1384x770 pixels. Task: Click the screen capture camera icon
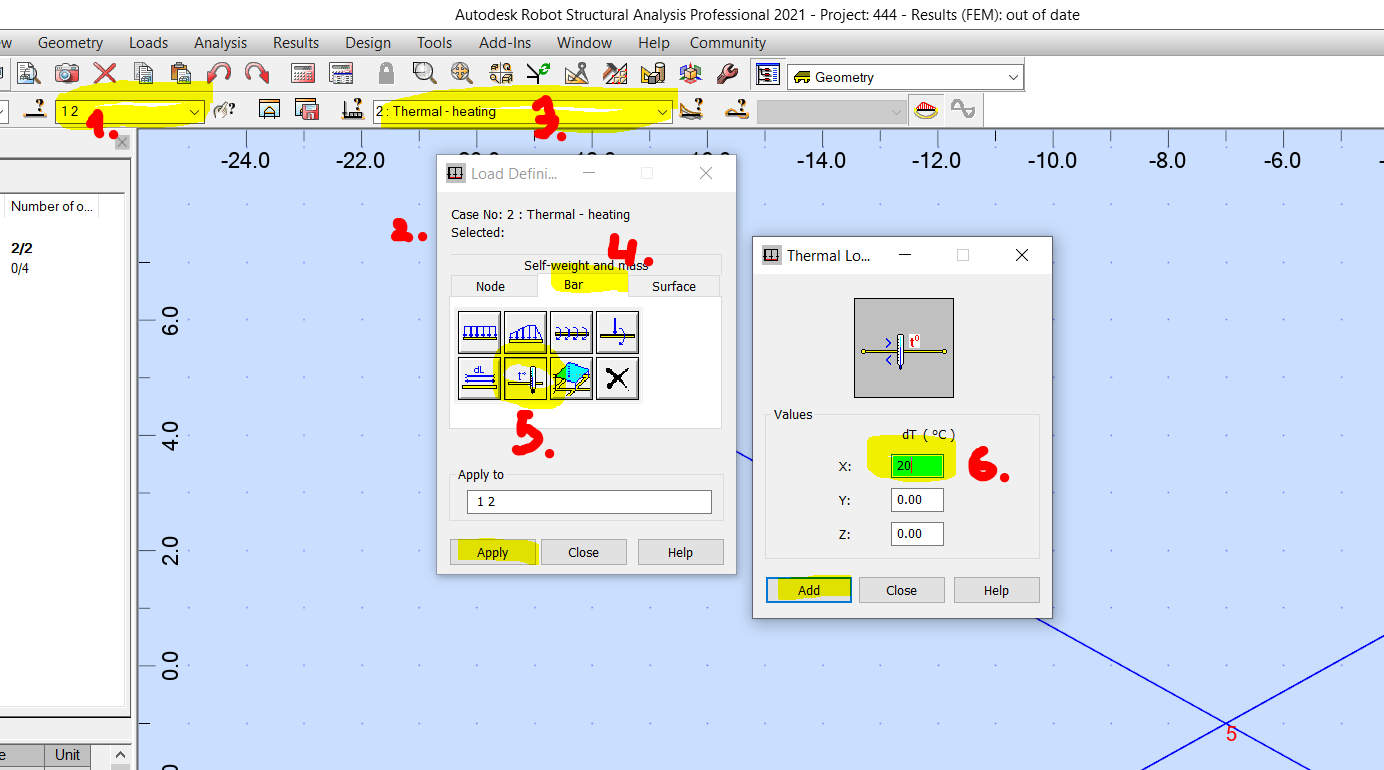point(67,73)
